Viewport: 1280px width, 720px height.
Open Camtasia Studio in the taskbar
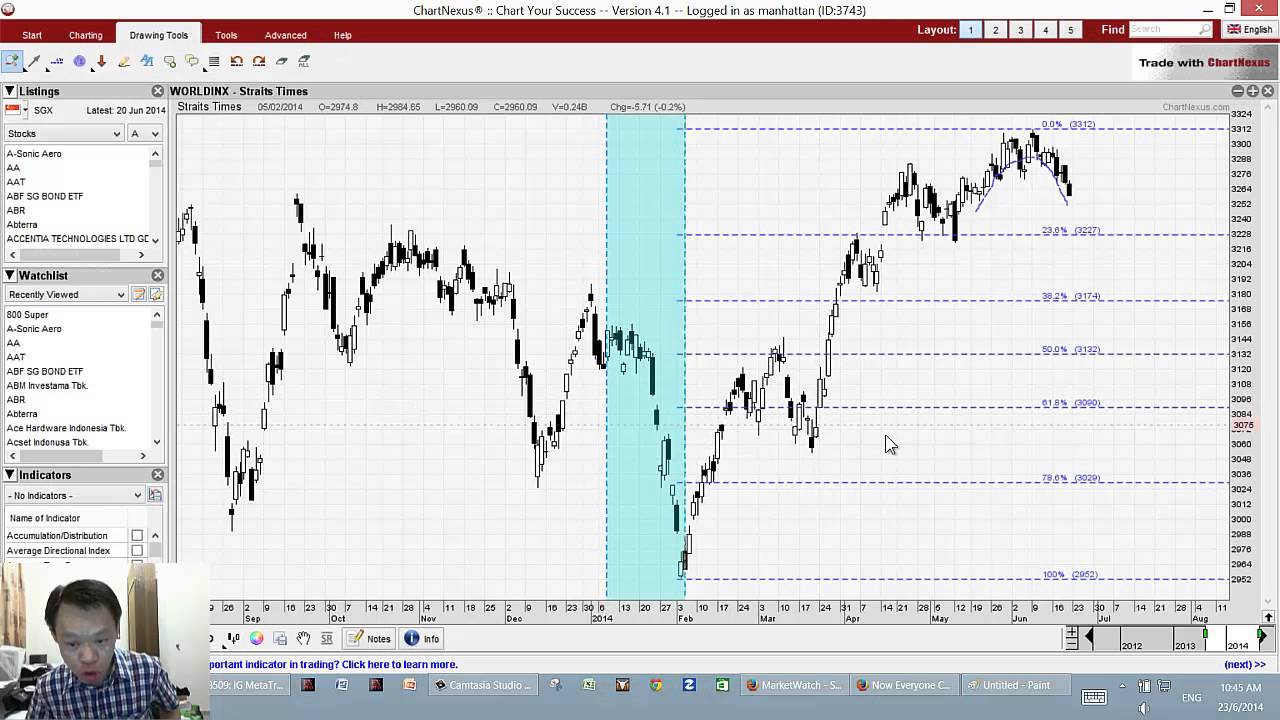(x=483, y=685)
